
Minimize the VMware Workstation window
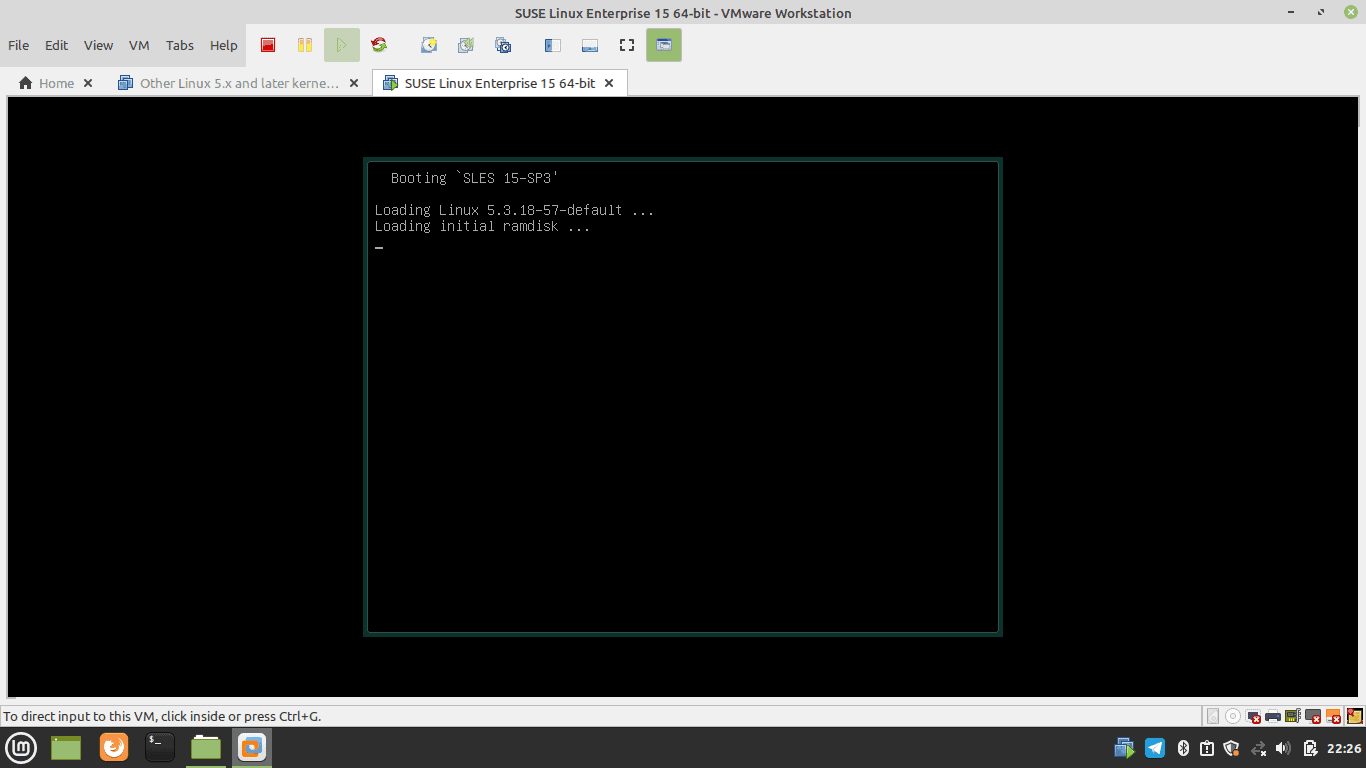click(x=1293, y=12)
